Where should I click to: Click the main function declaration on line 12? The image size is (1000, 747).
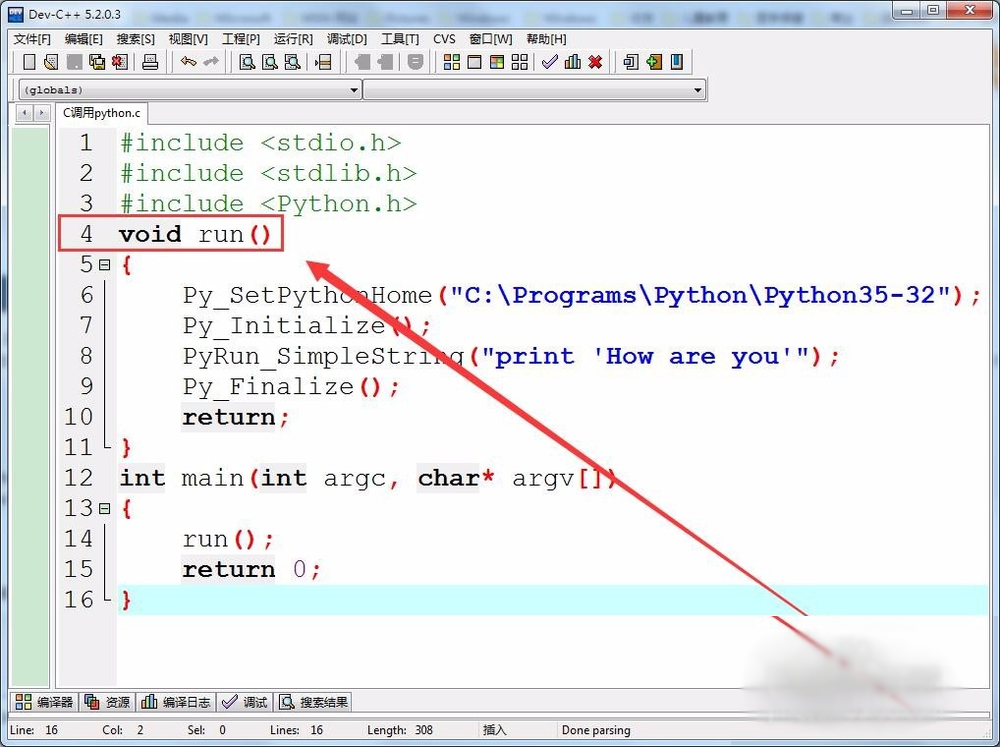click(368, 478)
